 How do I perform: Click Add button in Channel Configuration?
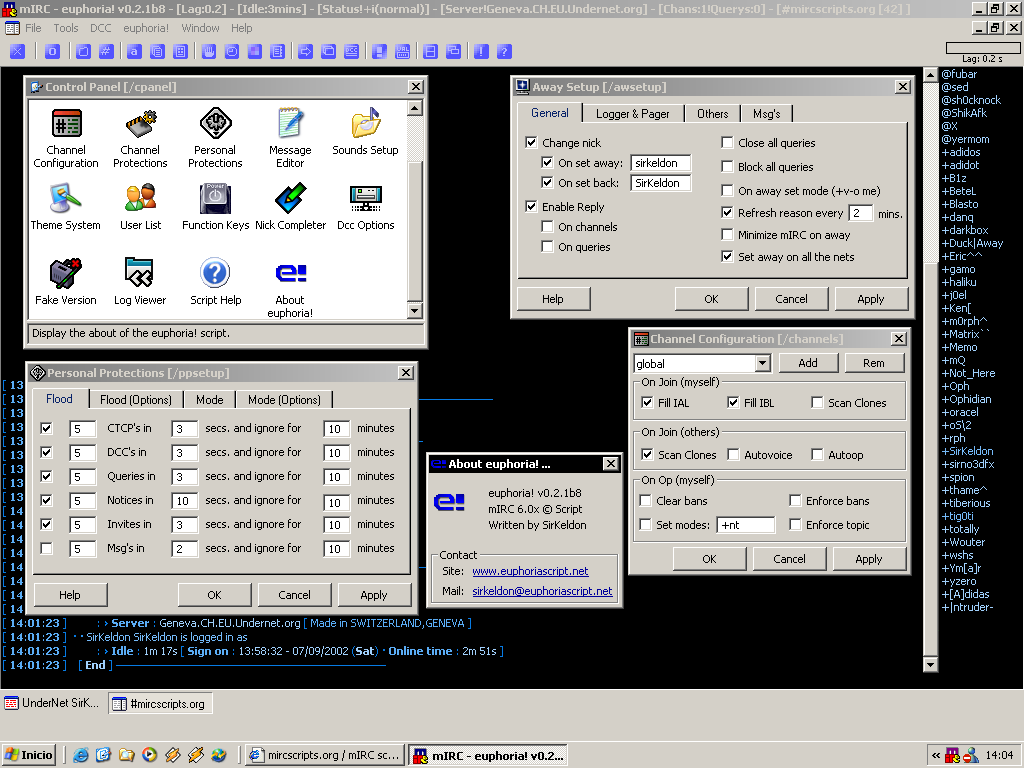[808, 363]
